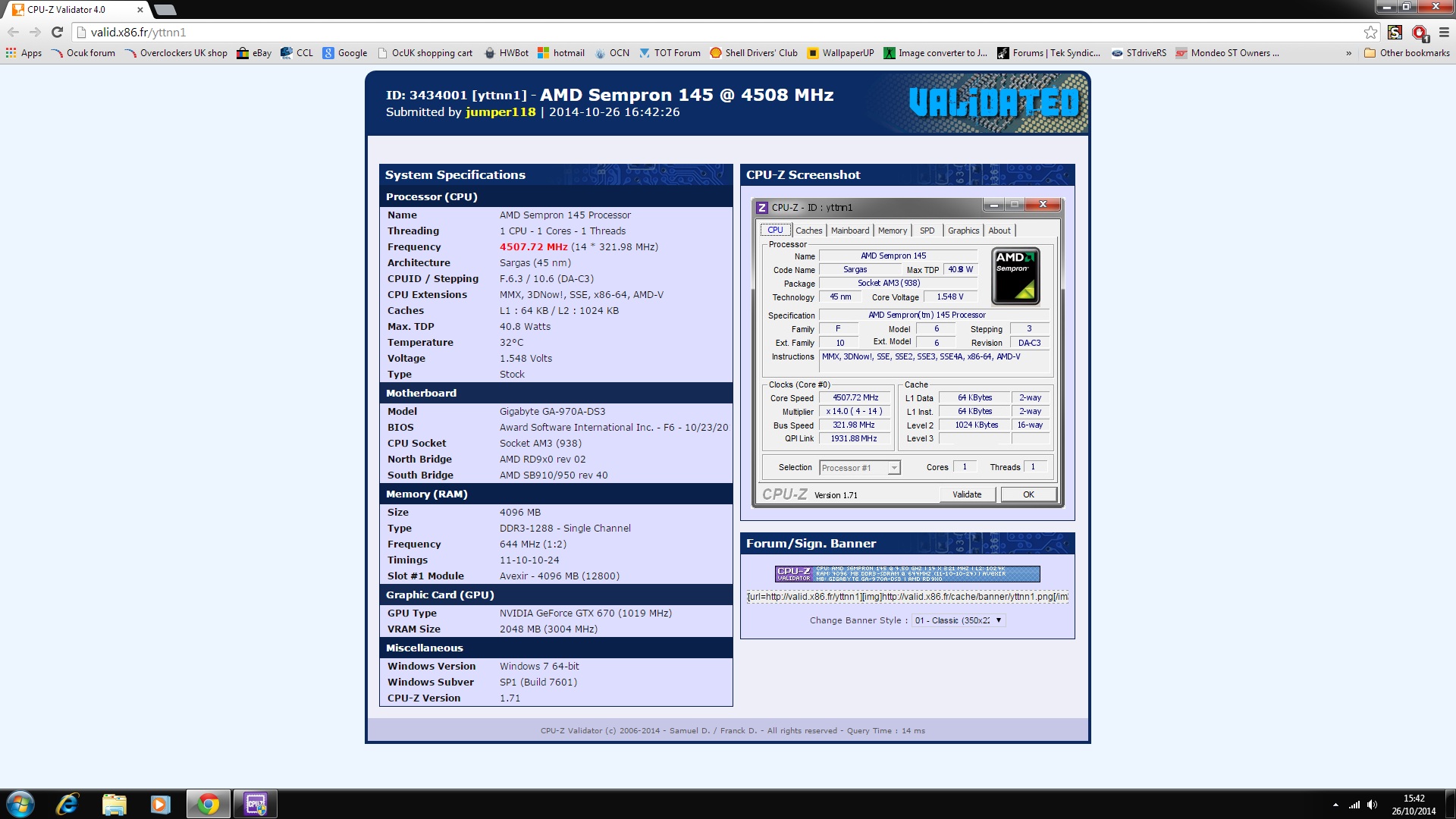Image resolution: width=1456 pixels, height=819 pixels.
Task: Click the forum signature banner image
Action: pyautogui.click(x=907, y=573)
